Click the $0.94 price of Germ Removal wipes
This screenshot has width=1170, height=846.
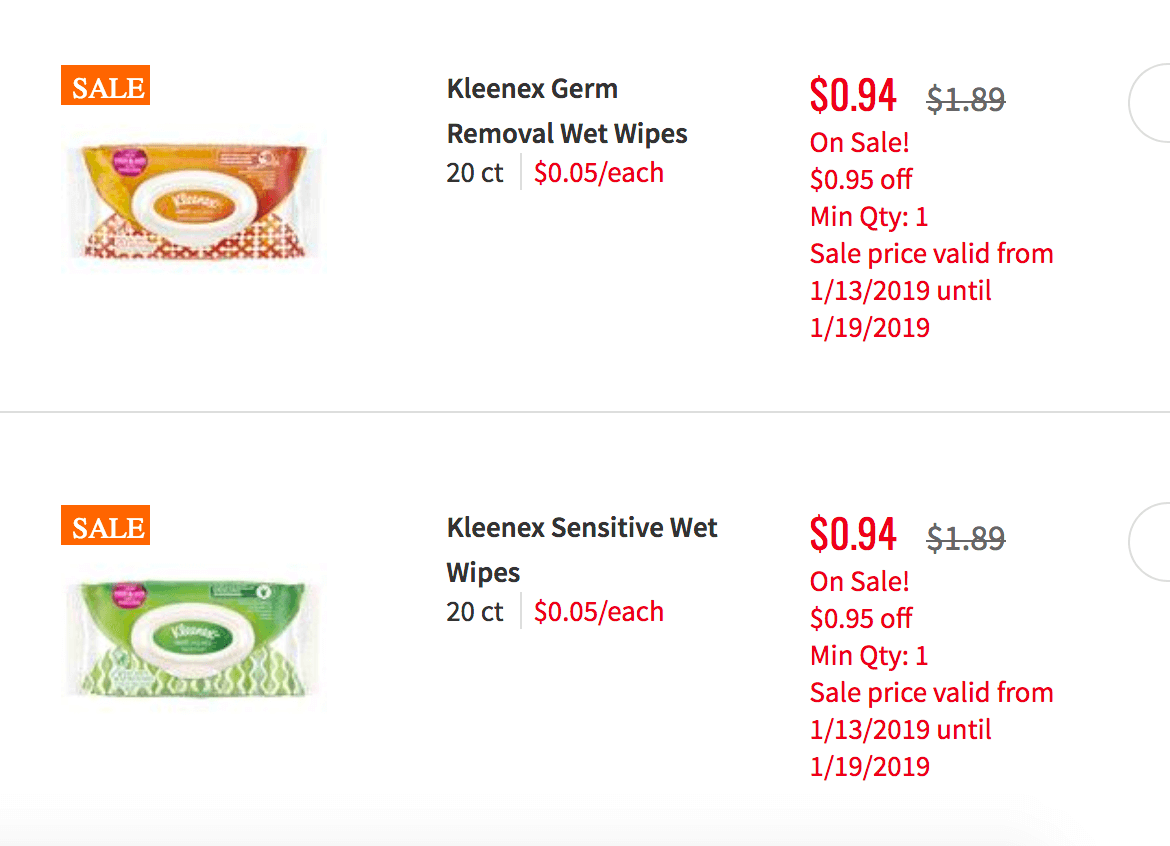(853, 95)
